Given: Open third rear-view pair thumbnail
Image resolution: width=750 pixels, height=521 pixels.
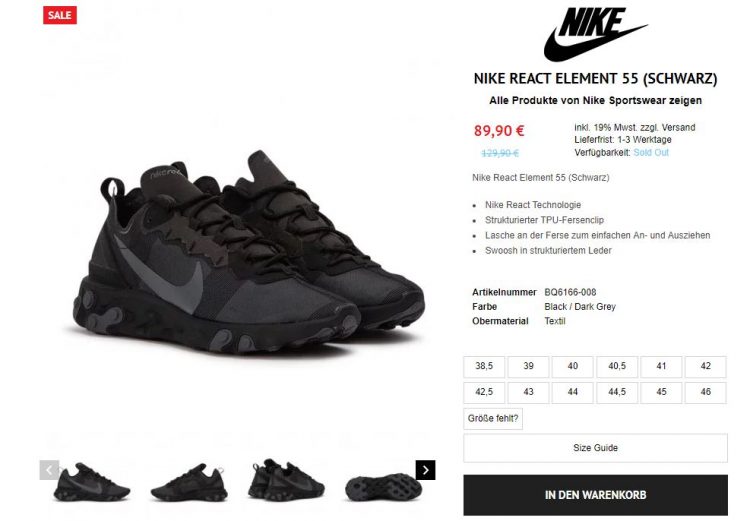Looking at the screenshot, I should [x=286, y=480].
